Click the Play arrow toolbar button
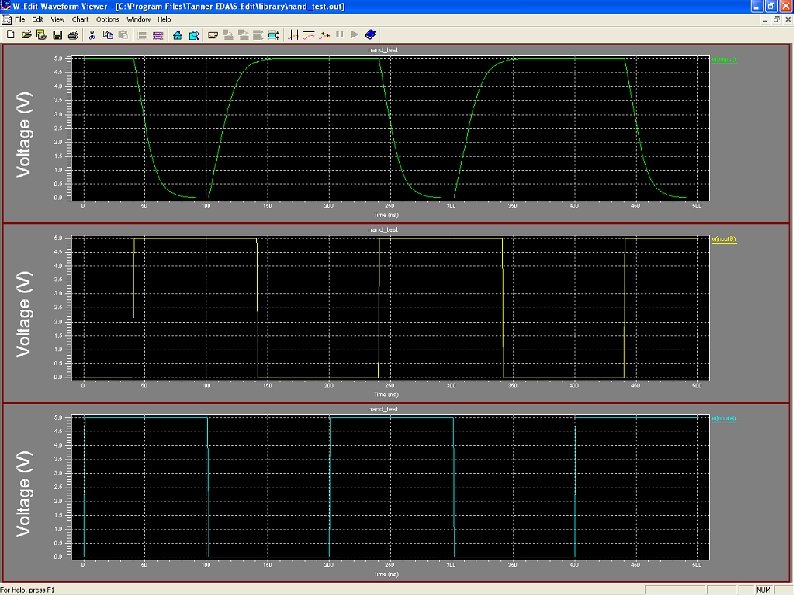This screenshot has width=794, height=595. click(x=354, y=34)
